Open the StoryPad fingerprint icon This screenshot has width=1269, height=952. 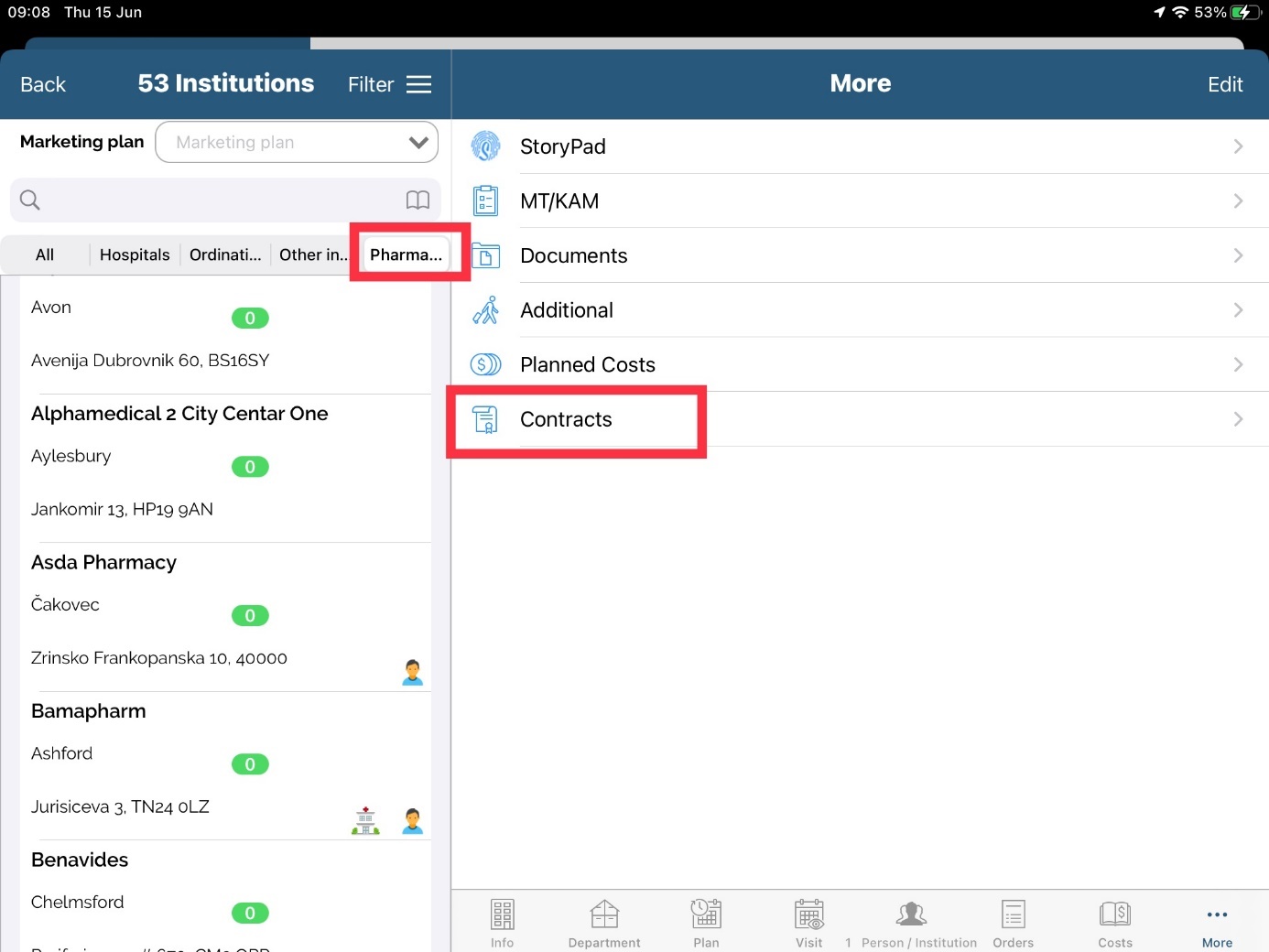coord(485,146)
